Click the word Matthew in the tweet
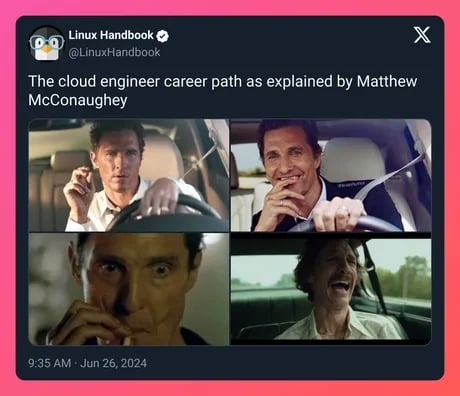Viewport: 460px width, 396px height. [x=387, y=81]
